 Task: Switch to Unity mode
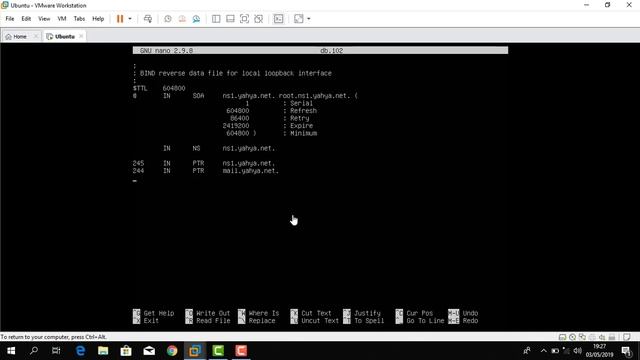(x=258, y=19)
